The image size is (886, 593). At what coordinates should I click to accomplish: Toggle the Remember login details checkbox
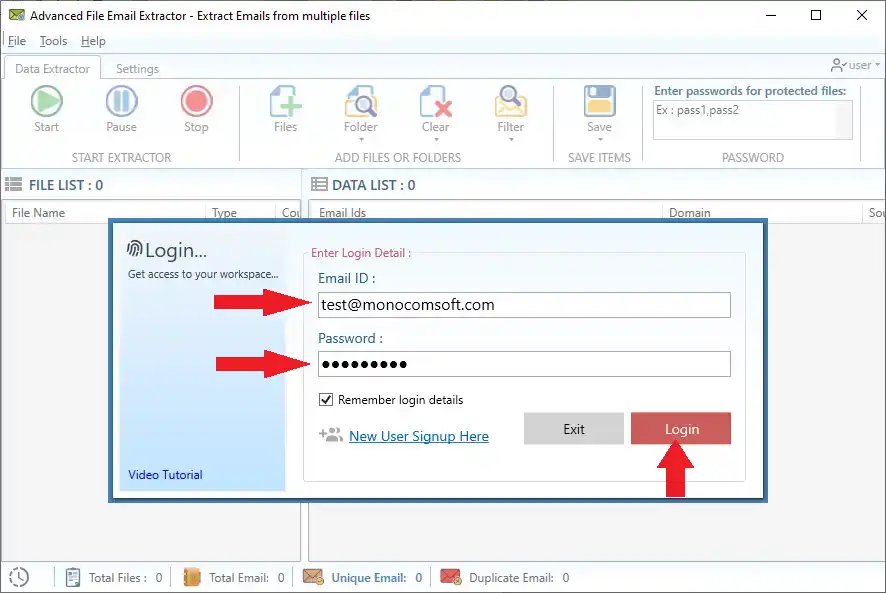point(326,400)
